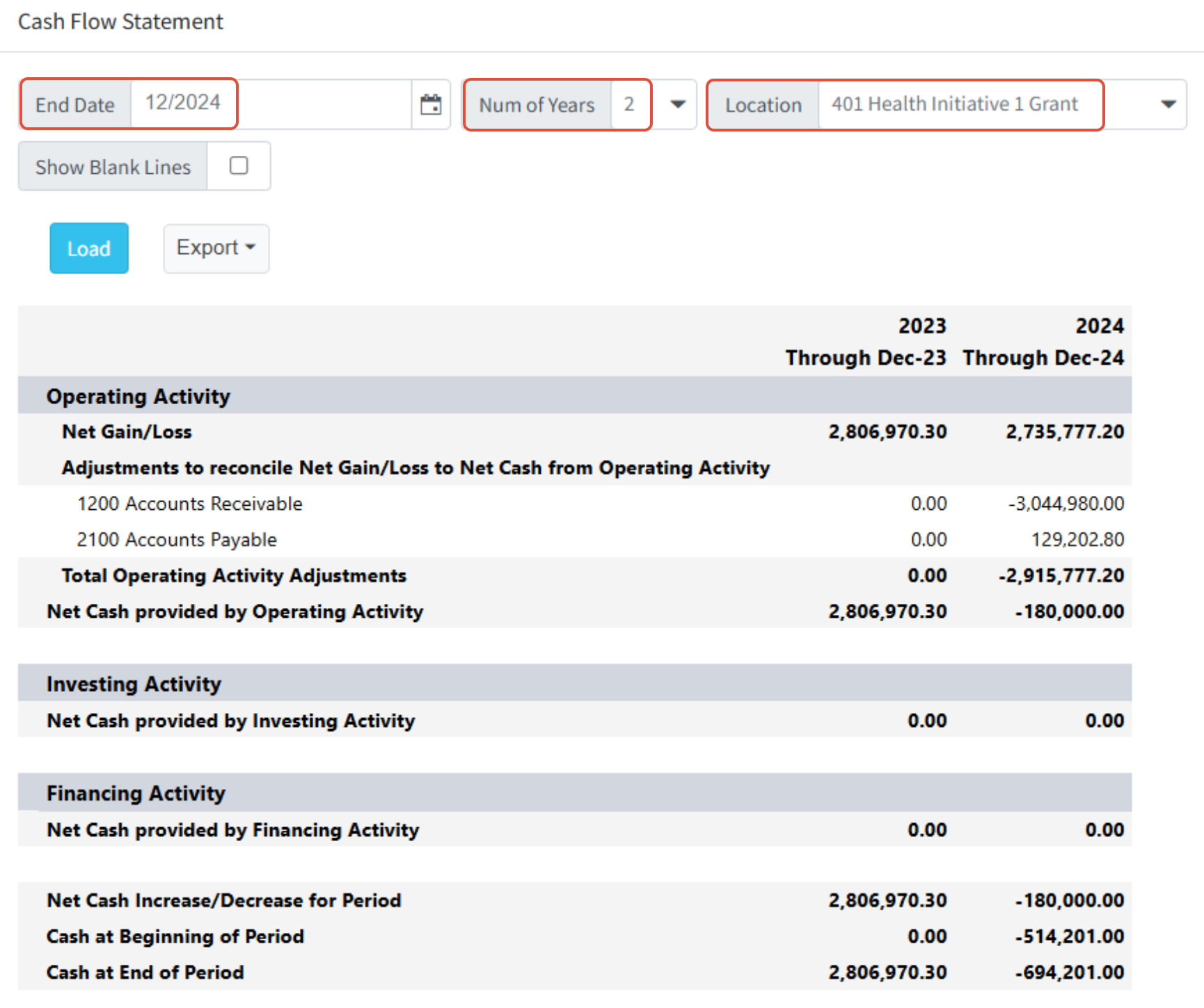Click the 2024 Net Gain/Loss amount 2,735,777.20
Image resolution: width=1204 pixels, height=1008 pixels.
[x=1065, y=431]
